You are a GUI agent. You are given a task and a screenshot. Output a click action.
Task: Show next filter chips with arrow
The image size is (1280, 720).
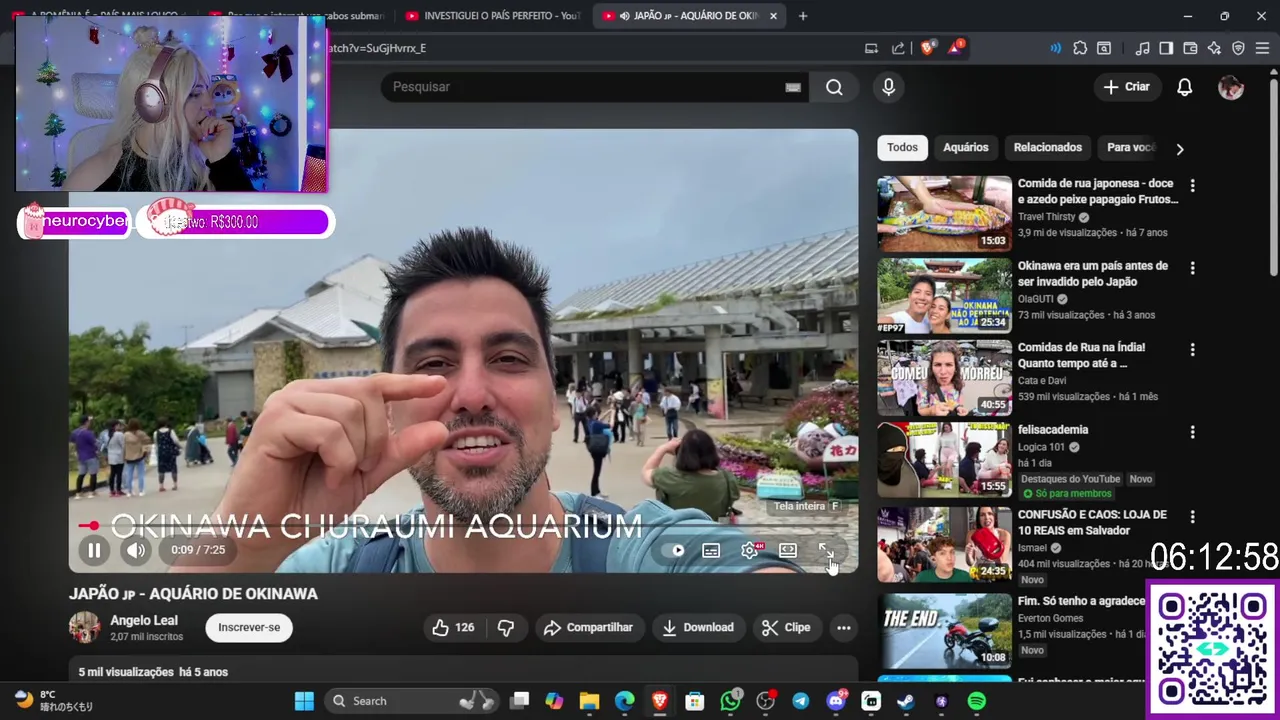pyautogui.click(x=1180, y=149)
